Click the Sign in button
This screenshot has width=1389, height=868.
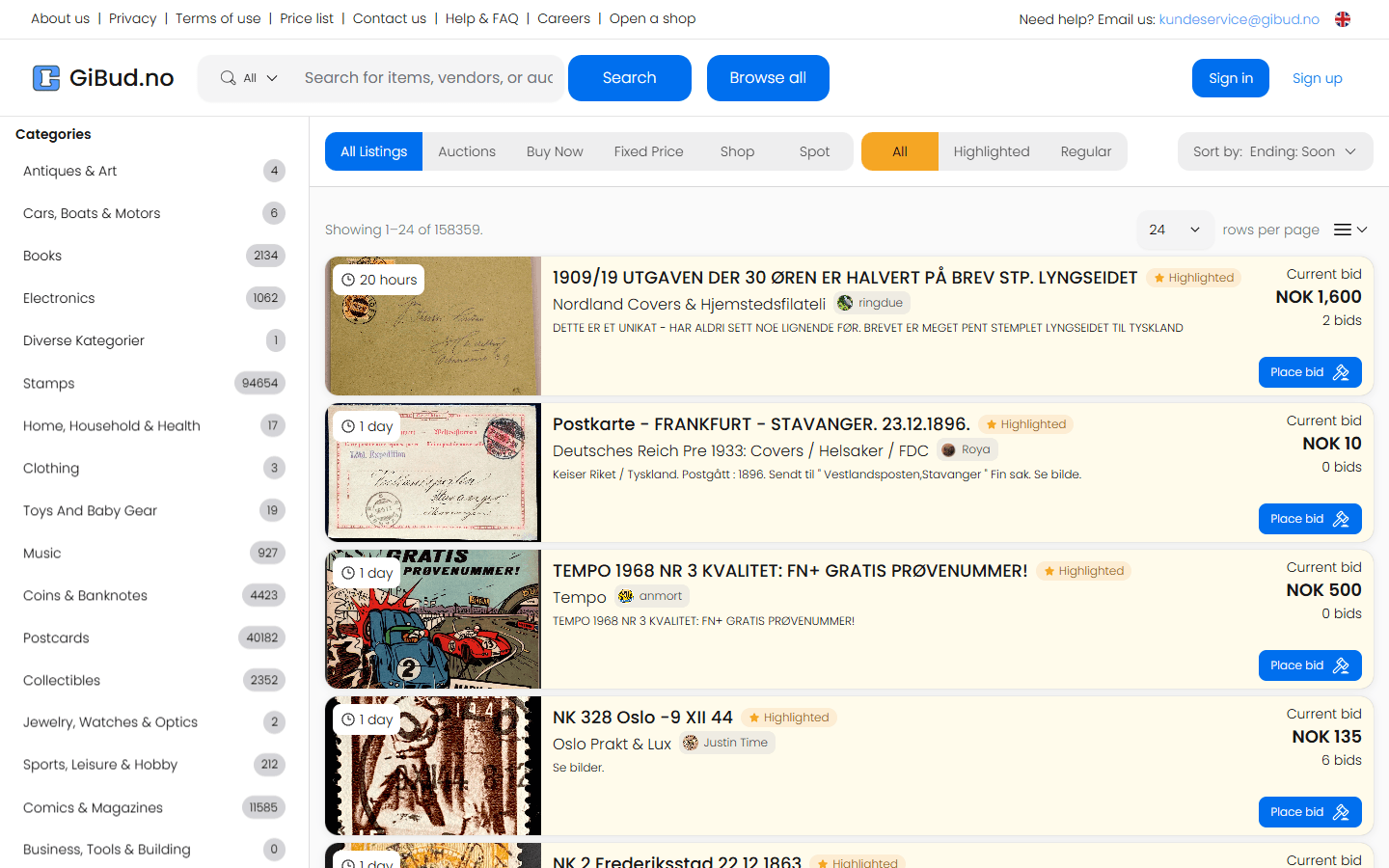click(x=1231, y=78)
